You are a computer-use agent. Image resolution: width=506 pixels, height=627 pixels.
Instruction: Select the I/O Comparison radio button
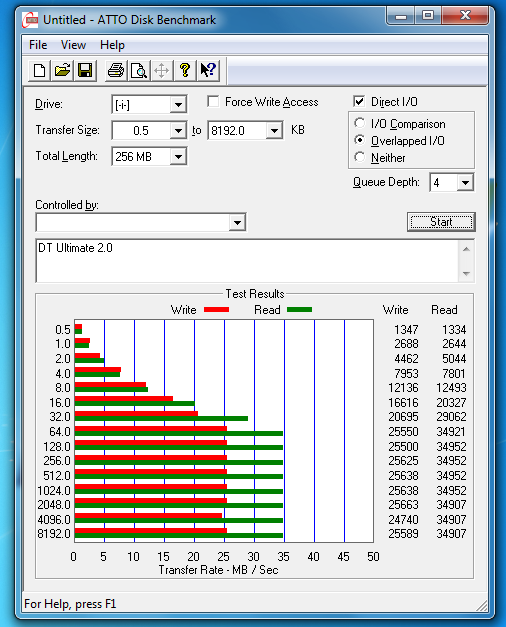pos(360,123)
